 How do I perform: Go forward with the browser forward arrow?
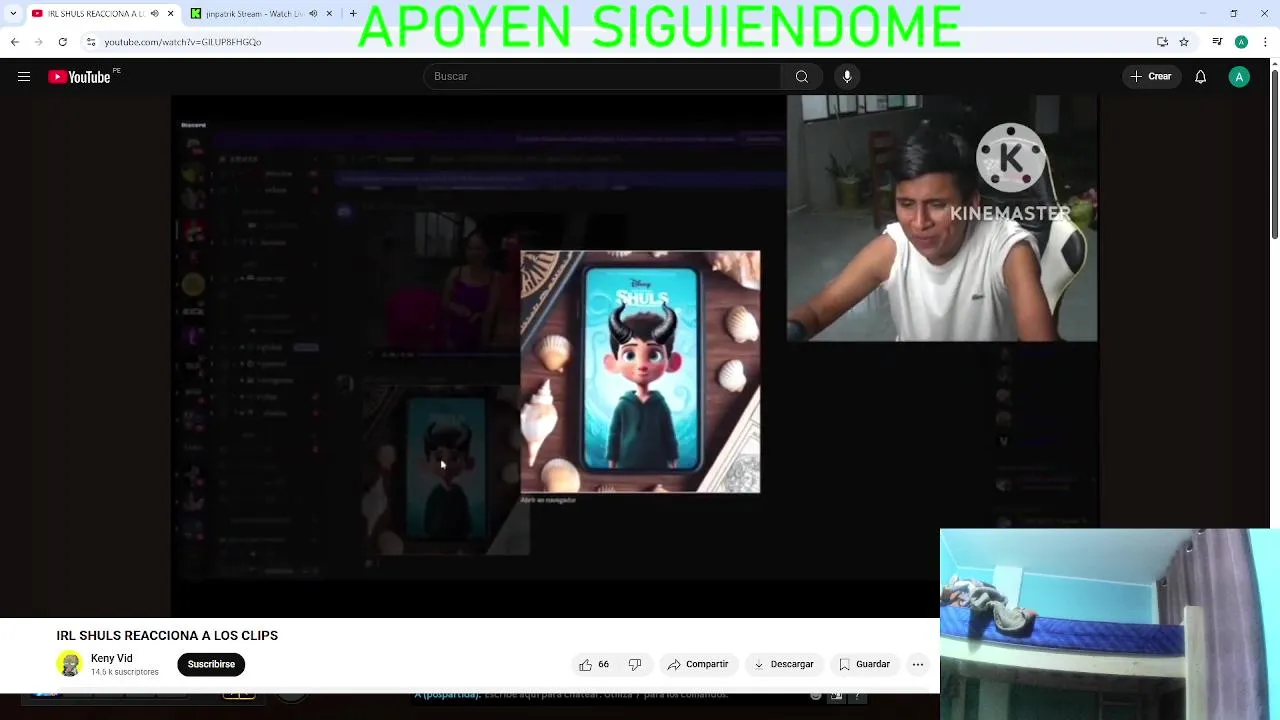38,42
